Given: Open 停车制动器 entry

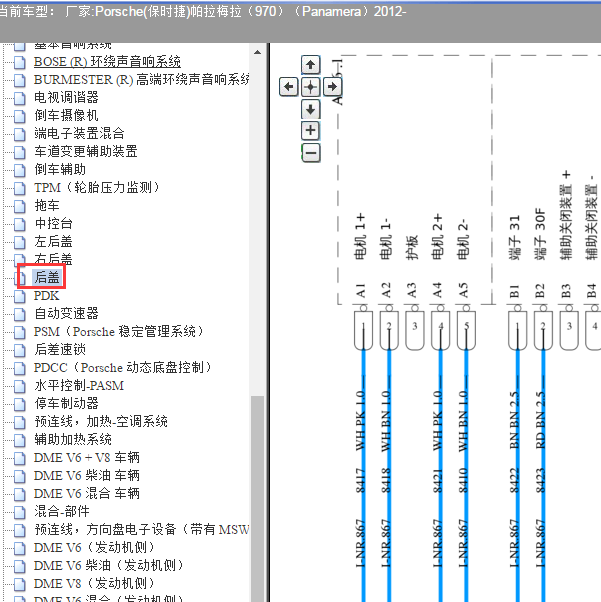Looking at the screenshot, I should click(x=66, y=404).
